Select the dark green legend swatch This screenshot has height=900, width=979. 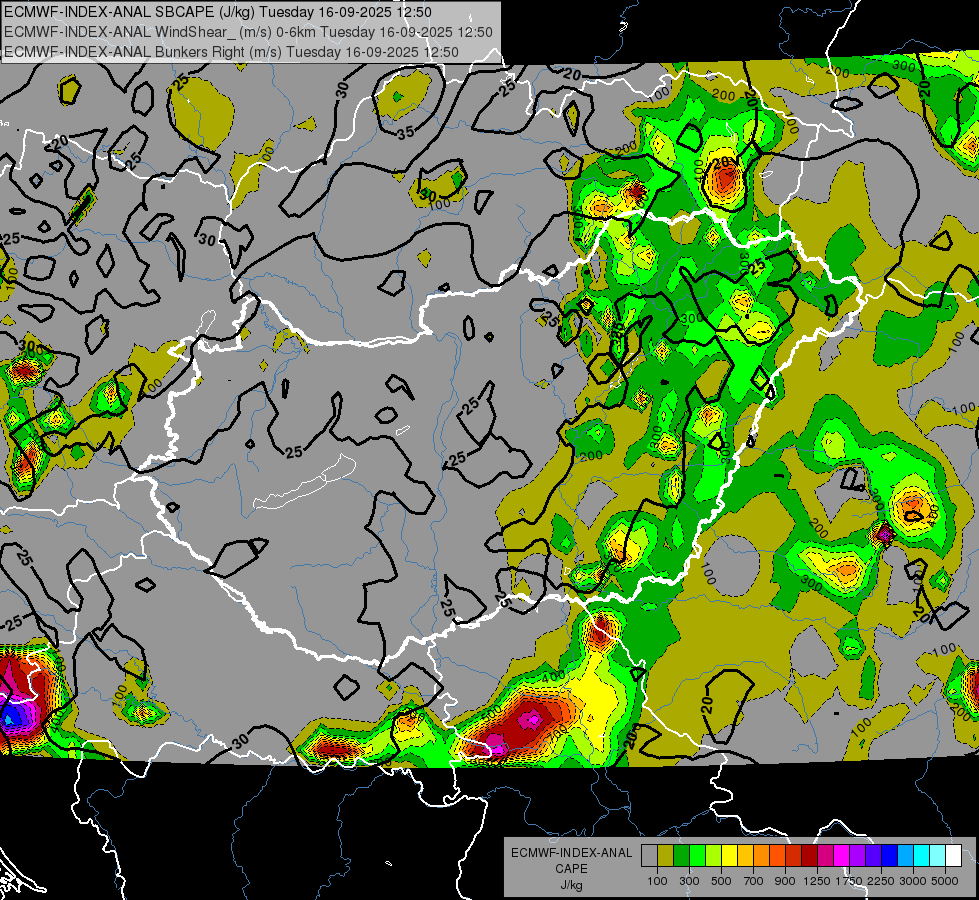681,856
